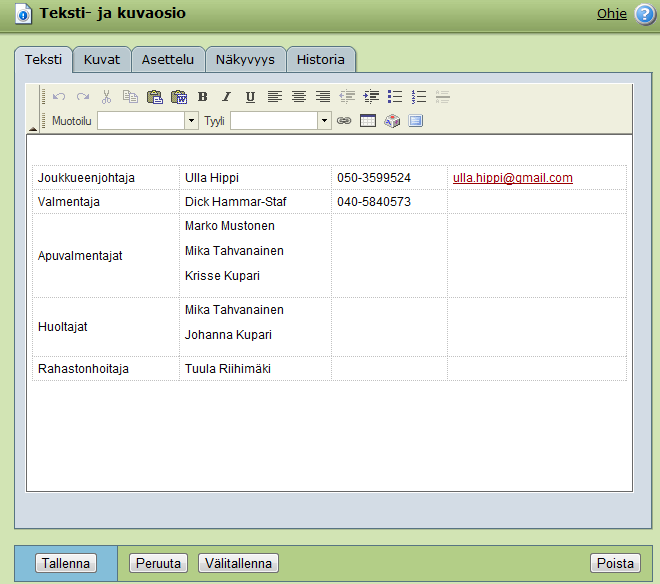This screenshot has width=660, height=584.
Task: Copy selection with the copy icon
Action: click(130, 97)
